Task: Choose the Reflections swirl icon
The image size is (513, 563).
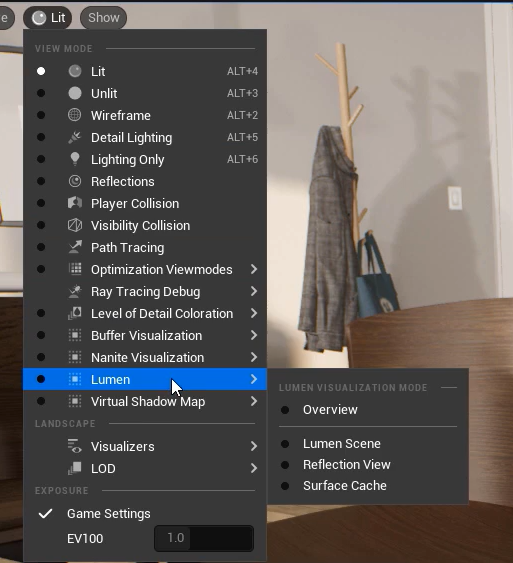Action: coord(75,181)
